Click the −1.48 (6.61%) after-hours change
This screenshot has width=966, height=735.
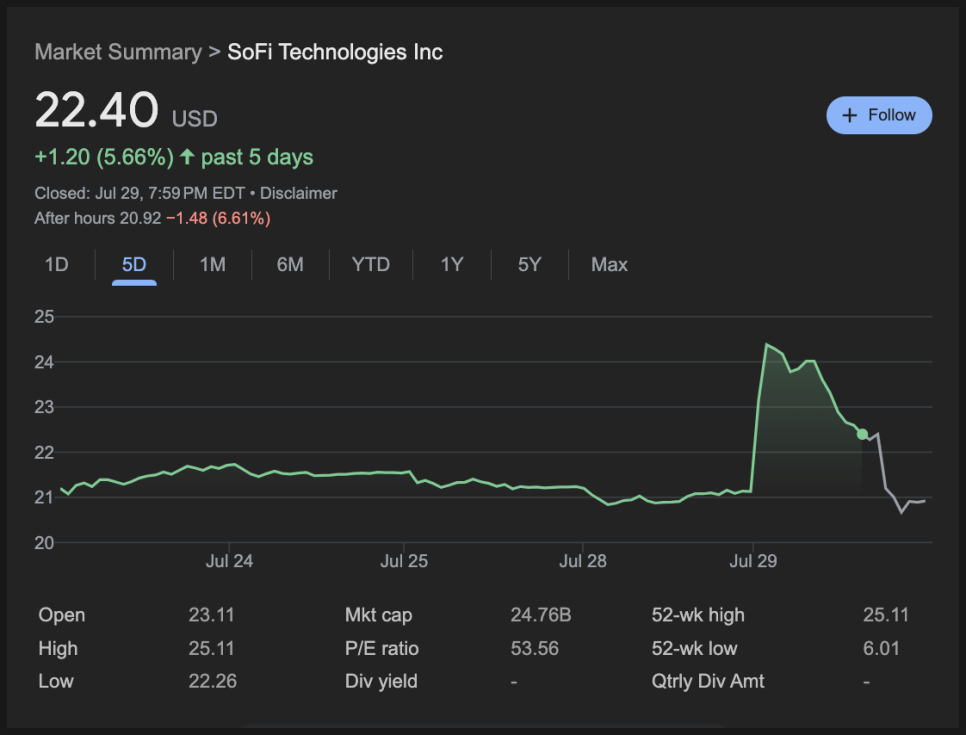point(218,218)
